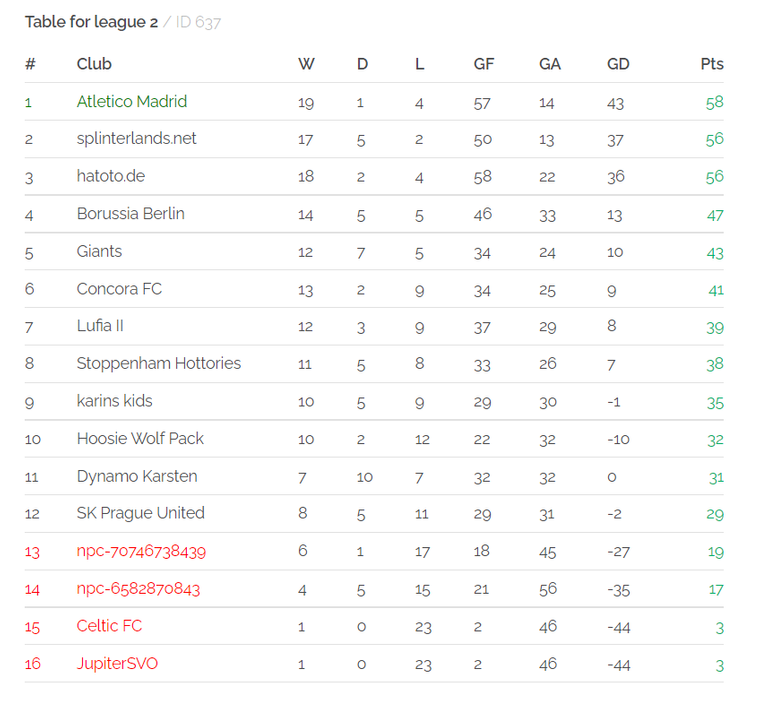
Task: Open Stoppenham Hottories club page
Action: 159,364
